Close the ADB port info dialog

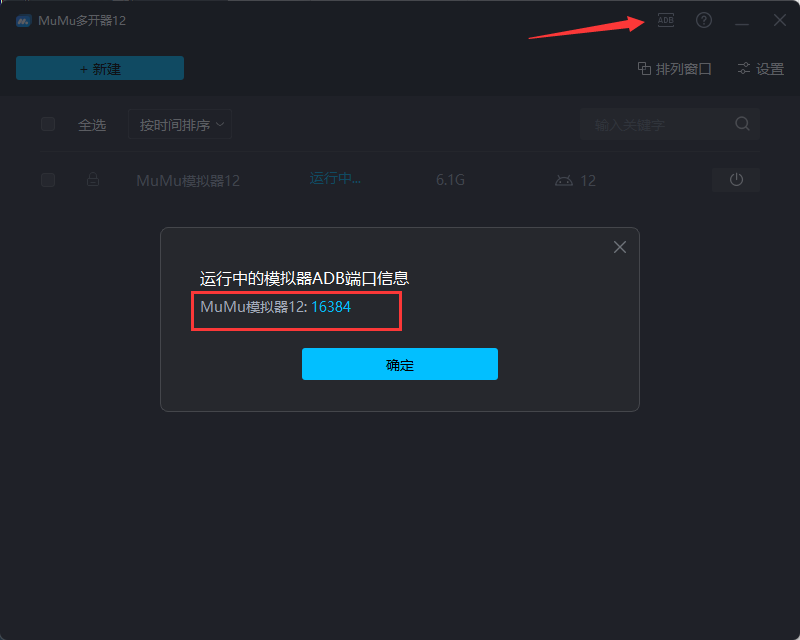[620, 247]
